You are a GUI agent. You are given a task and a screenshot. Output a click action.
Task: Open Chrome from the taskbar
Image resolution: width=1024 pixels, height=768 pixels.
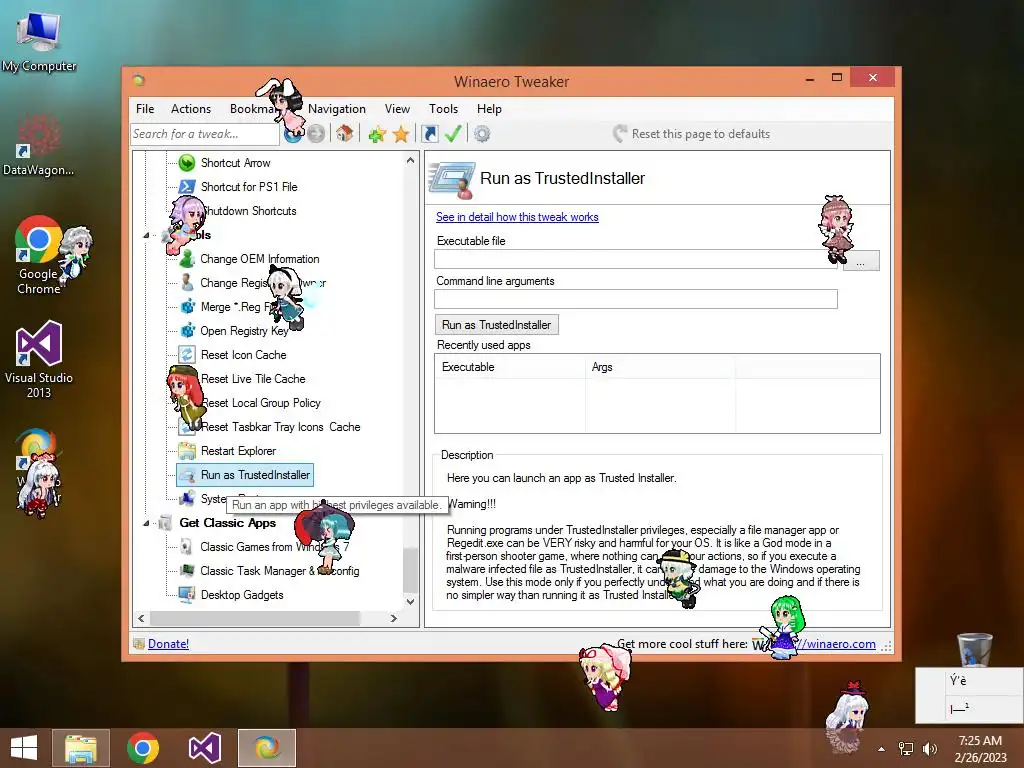coord(143,748)
